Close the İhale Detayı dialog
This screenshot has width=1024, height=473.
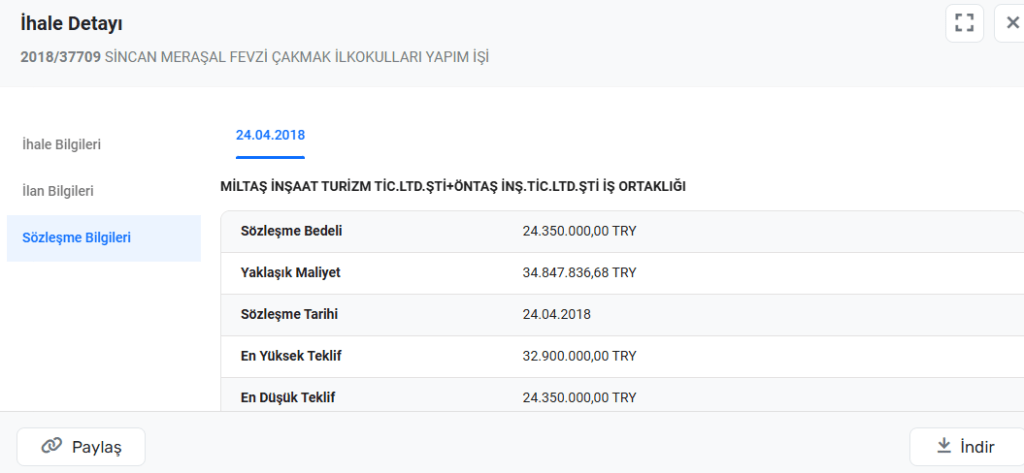point(1011,23)
